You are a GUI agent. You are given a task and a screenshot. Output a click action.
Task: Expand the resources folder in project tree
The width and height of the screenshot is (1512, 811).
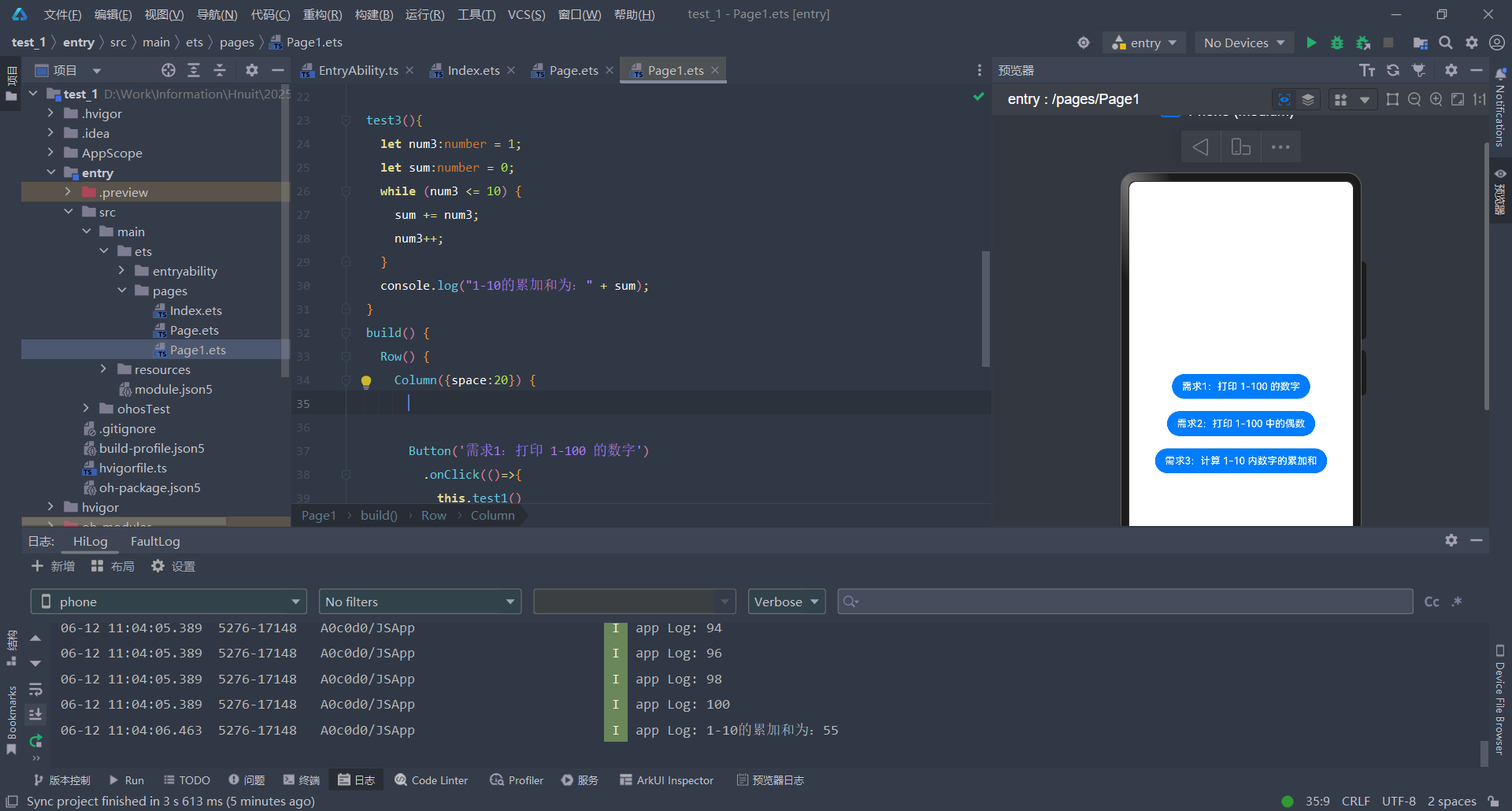click(103, 369)
